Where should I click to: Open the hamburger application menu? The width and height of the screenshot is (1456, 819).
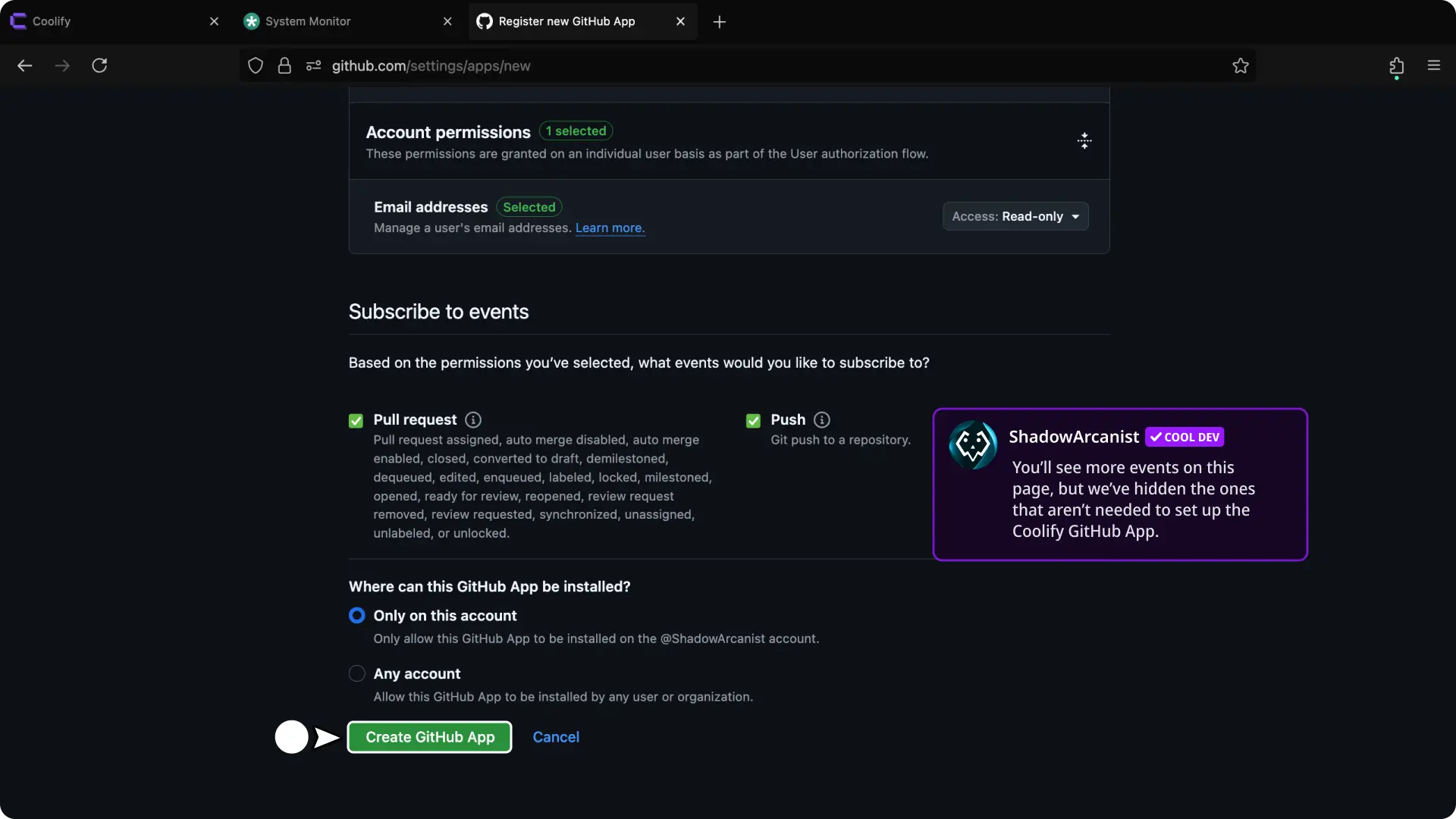point(1433,66)
